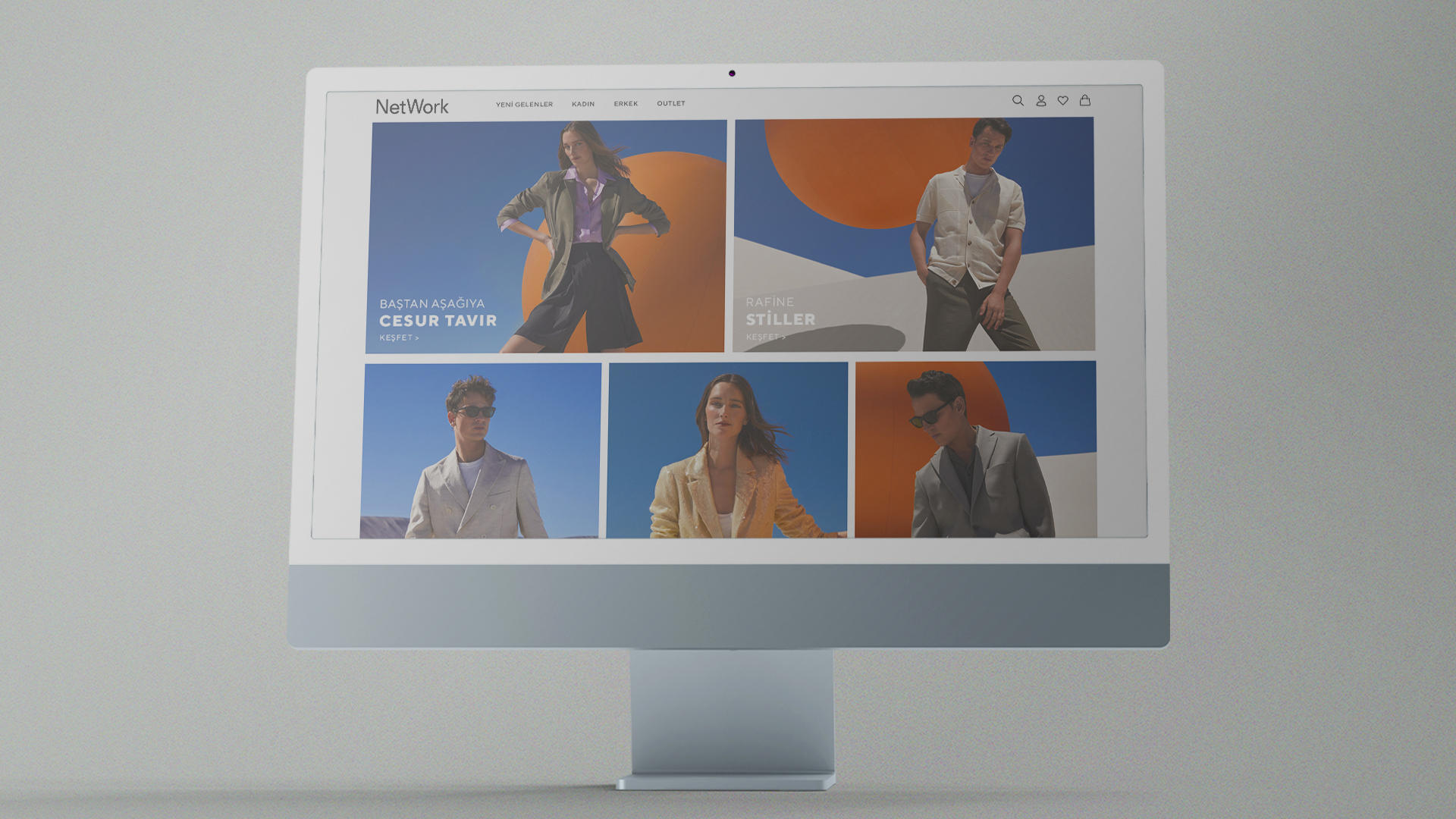Open the RAFİNE STİLLER man banner
1456x819 pixels.
914,234
